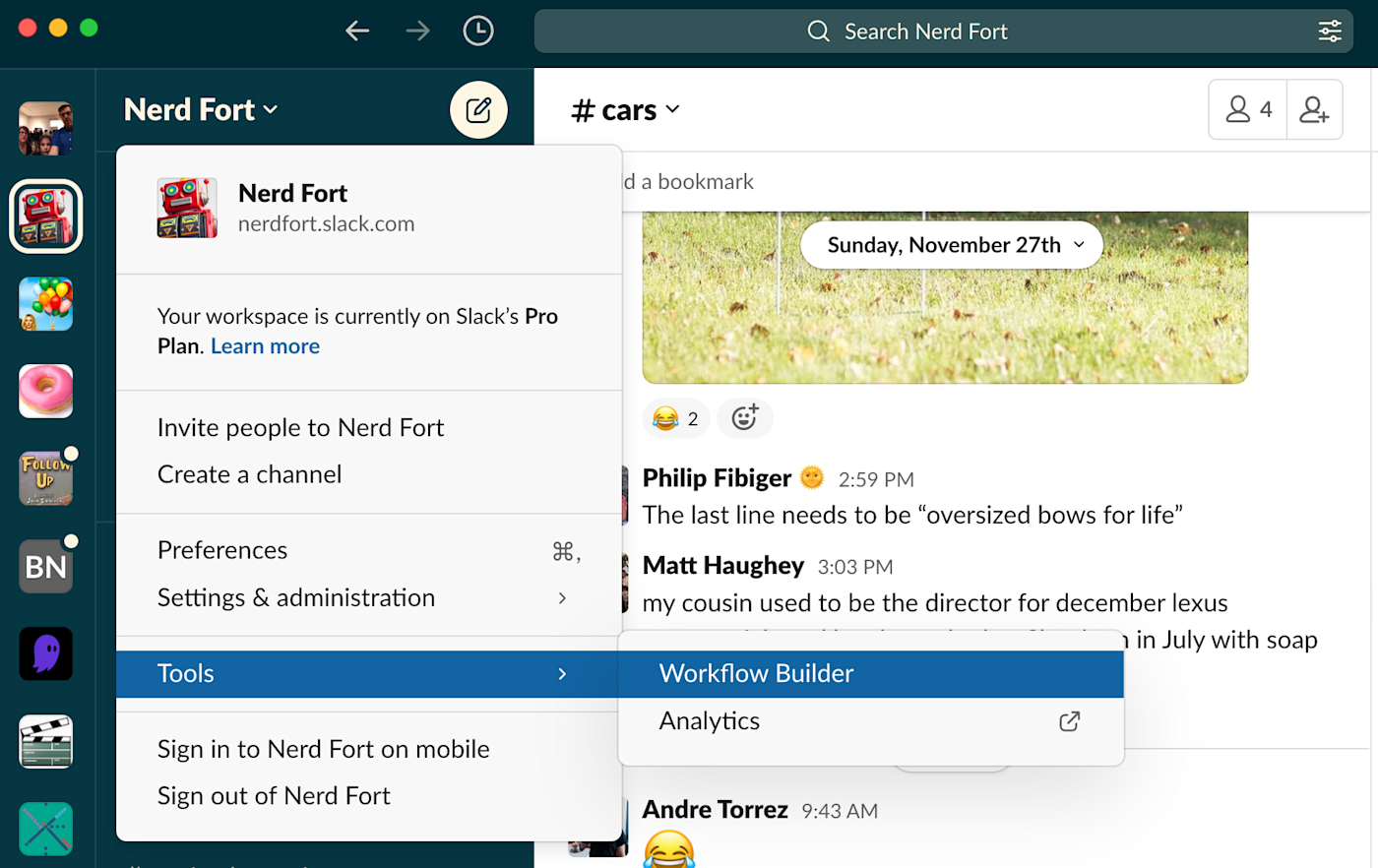Switch to the pink donut workspace

(45, 392)
